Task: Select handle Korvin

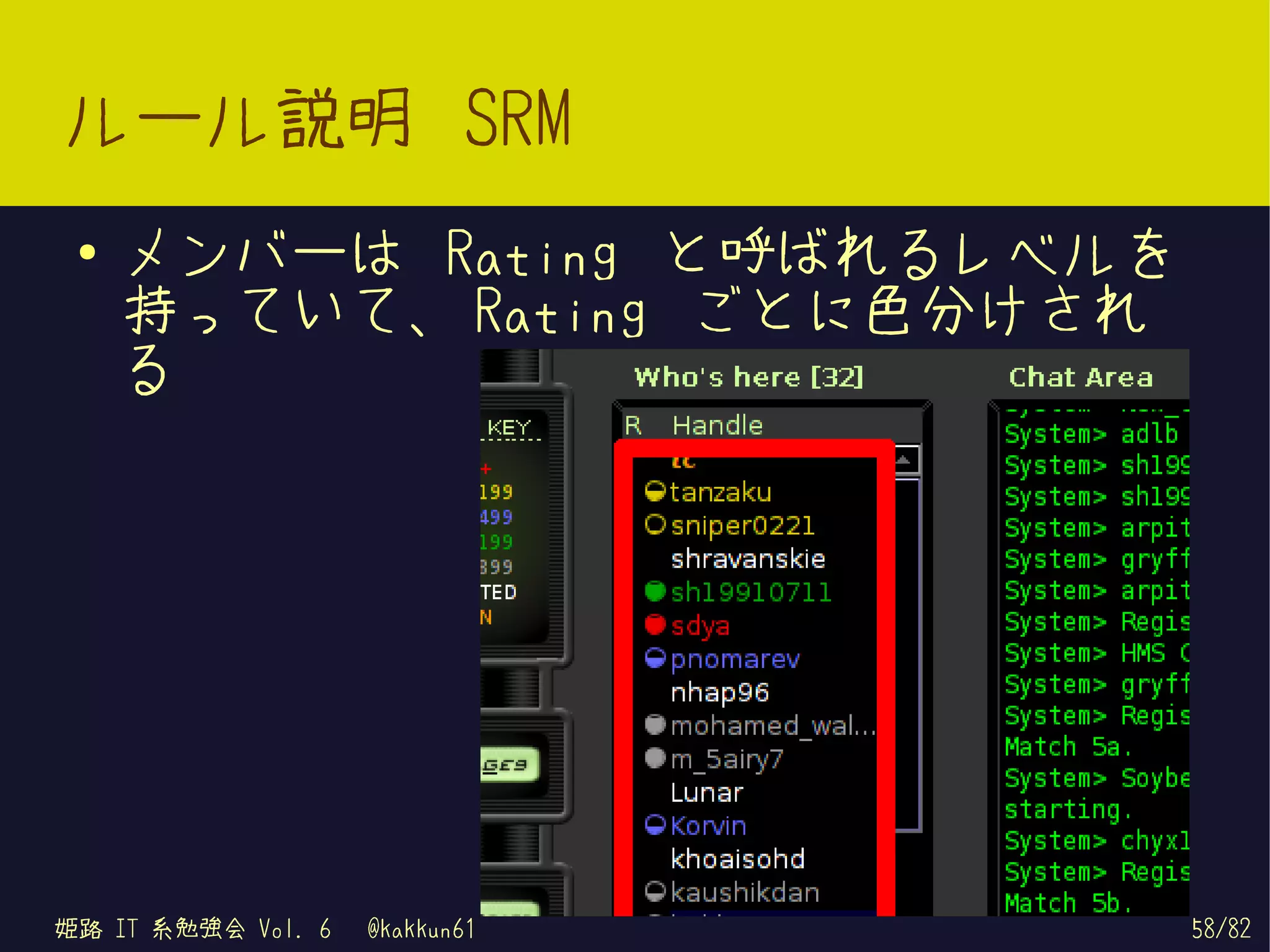Action: pyautogui.click(x=709, y=826)
